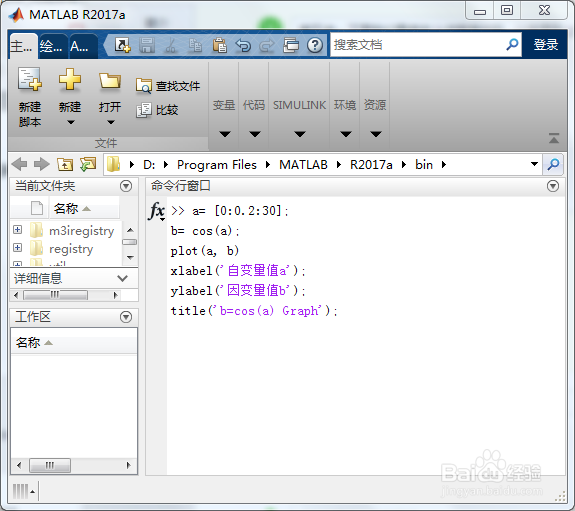575x511 pixels.
Task: Switch to the Home (主...) tab
Action: pyautogui.click(x=22, y=46)
